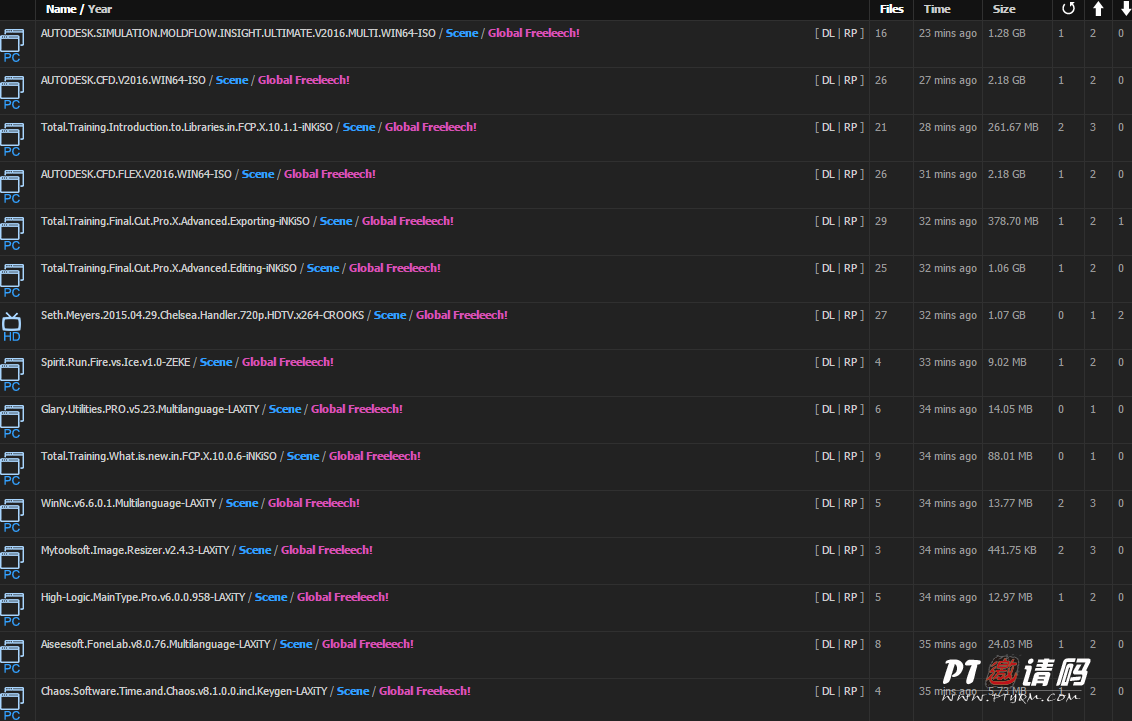Screen dimensions: 1132x721
Task: Download via DL on the Glary.Utilities.PRO row
Action: pyautogui.click(x=828, y=409)
